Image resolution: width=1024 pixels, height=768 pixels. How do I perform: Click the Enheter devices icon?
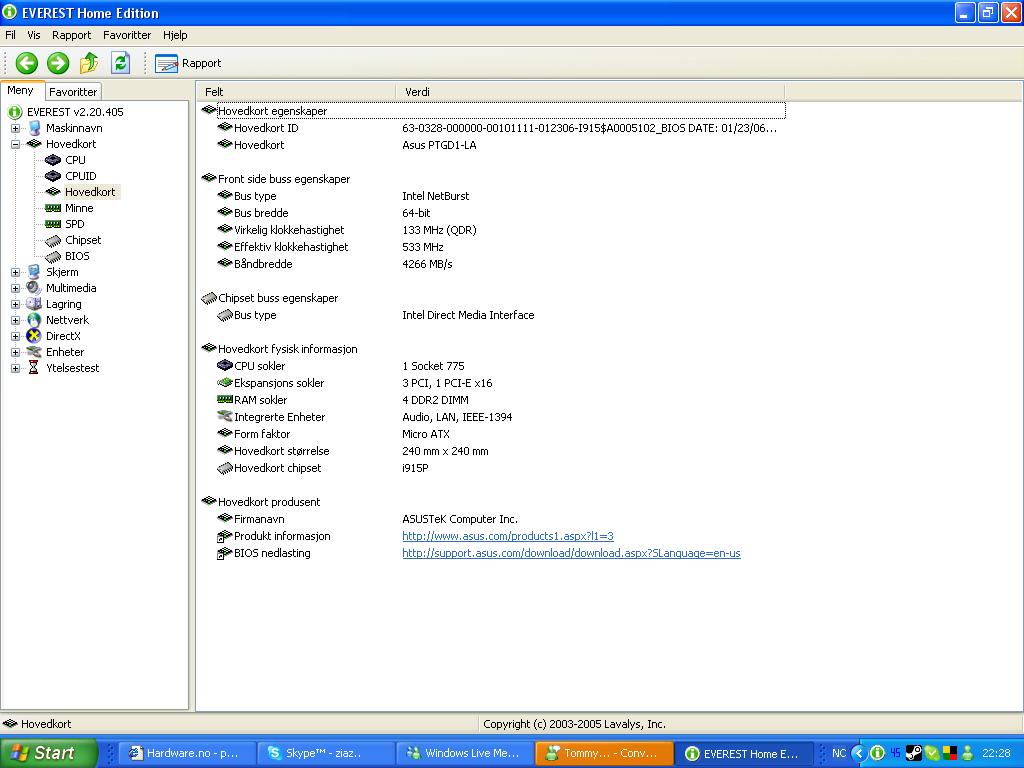[34, 352]
